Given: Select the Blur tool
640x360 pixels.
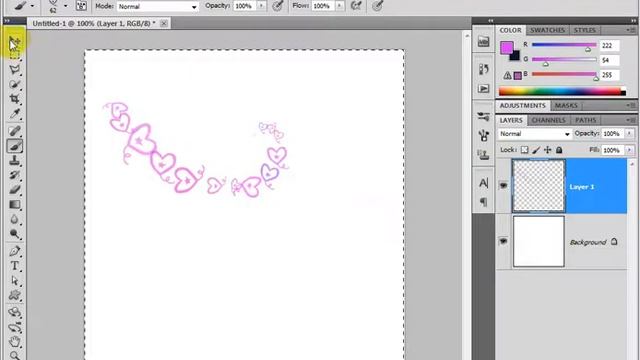Looking at the screenshot, I should pyautogui.click(x=15, y=220).
